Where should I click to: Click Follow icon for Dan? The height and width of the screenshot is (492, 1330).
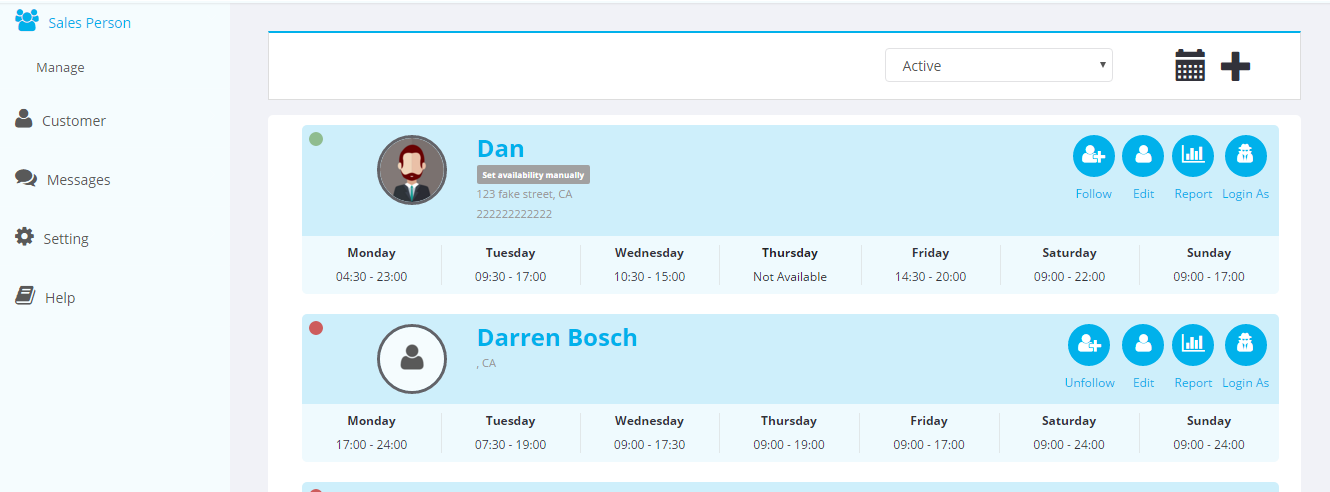point(1093,156)
